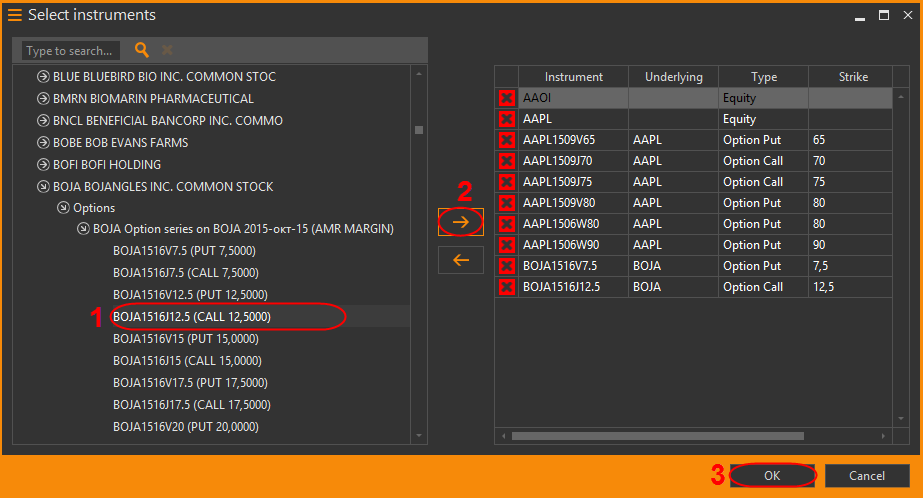Remove AAPL1506W90 using red X icon
Viewport: 923px width, 498px height.
tap(507, 245)
